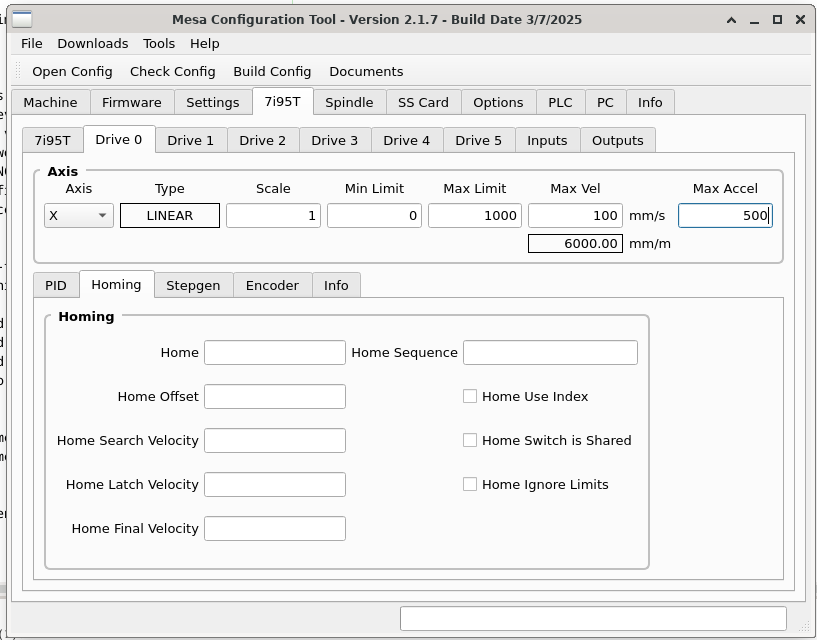Viewport: 817px width, 640px height.
Task: Open the Help menu
Action: pos(204,44)
